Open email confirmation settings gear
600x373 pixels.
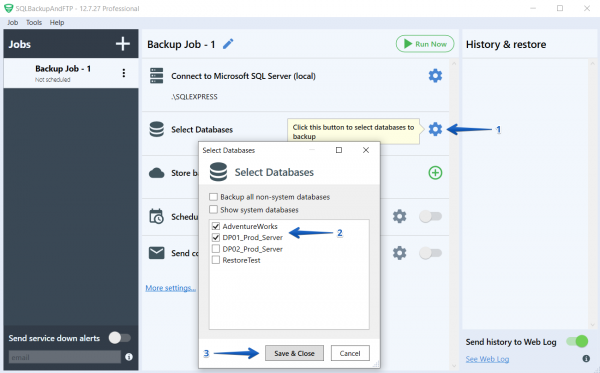point(399,253)
